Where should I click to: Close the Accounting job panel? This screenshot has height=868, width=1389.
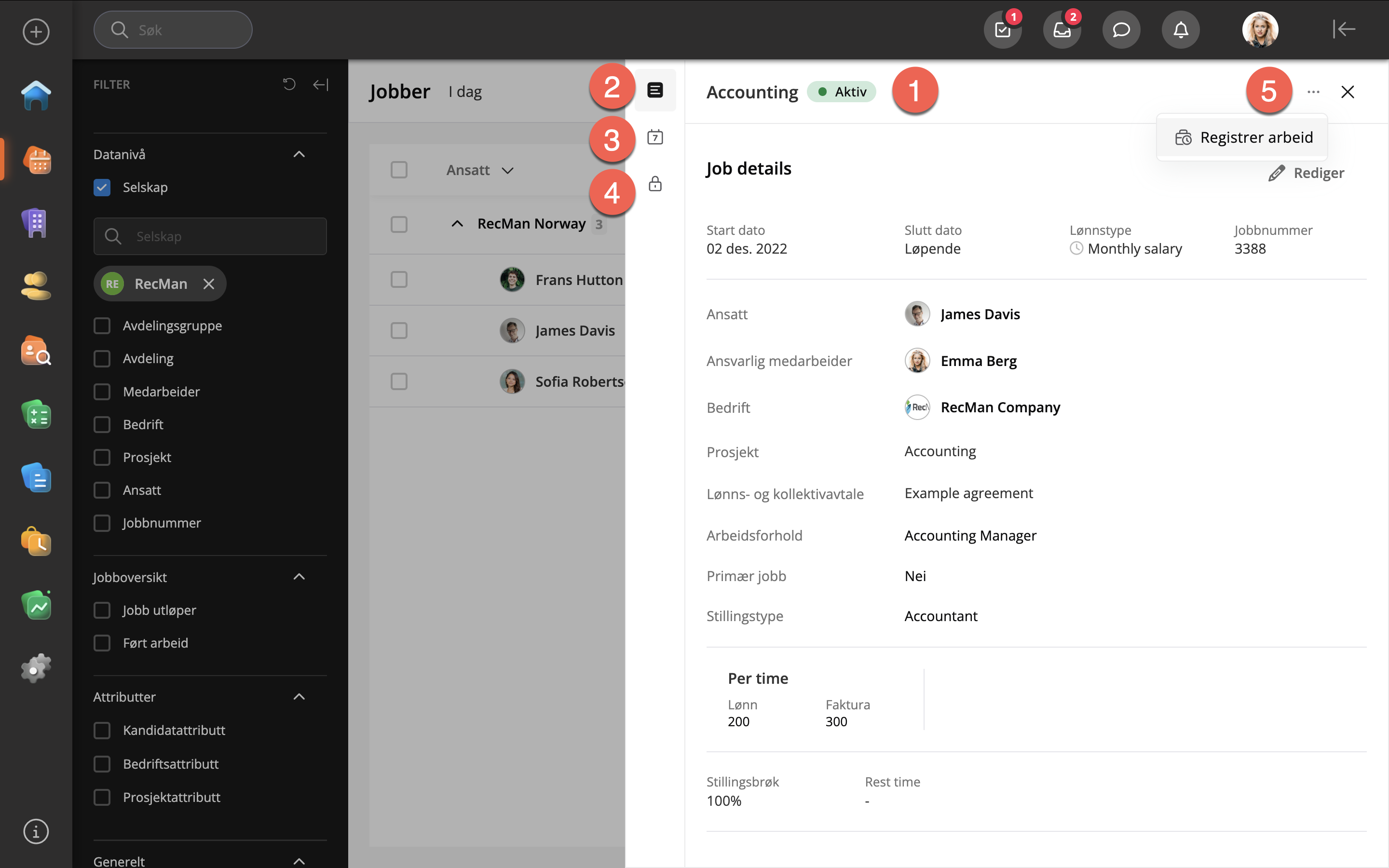1347,92
